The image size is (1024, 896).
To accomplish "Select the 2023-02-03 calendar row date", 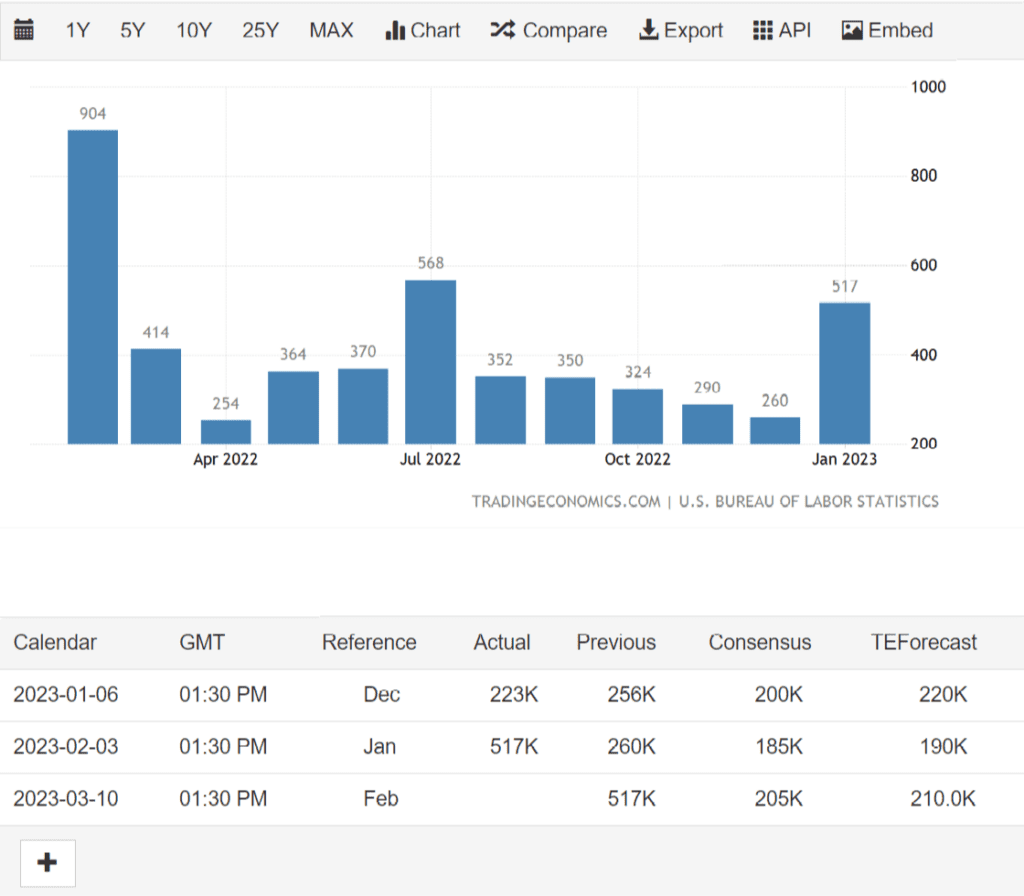I will point(66,746).
